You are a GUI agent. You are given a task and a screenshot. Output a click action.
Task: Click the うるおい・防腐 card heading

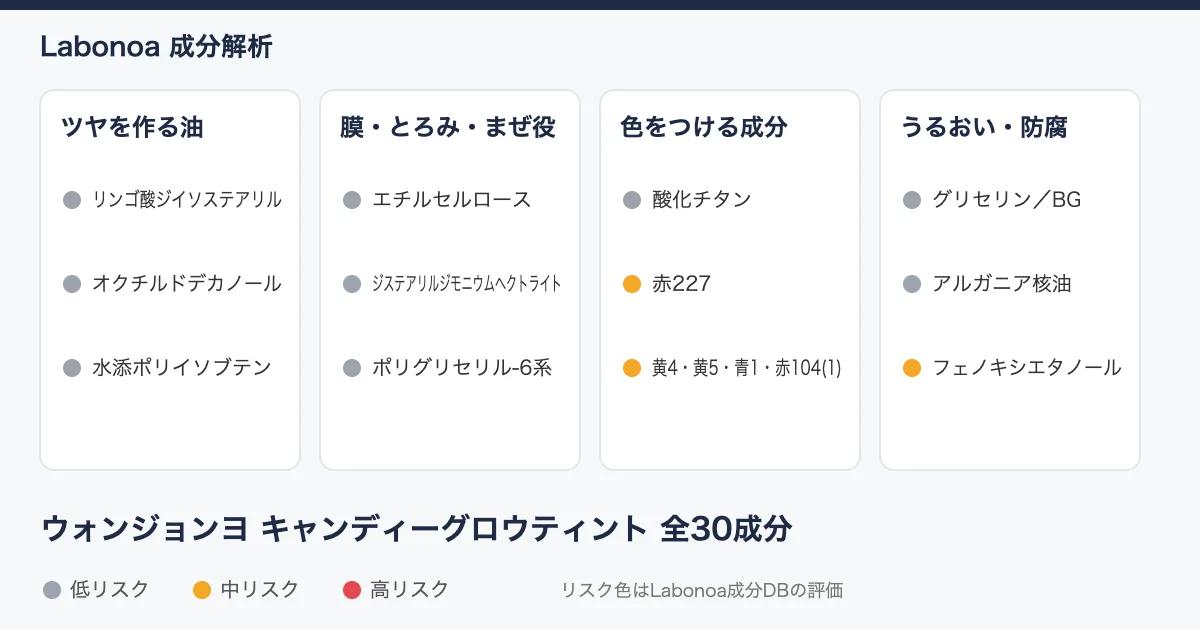(x=984, y=127)
